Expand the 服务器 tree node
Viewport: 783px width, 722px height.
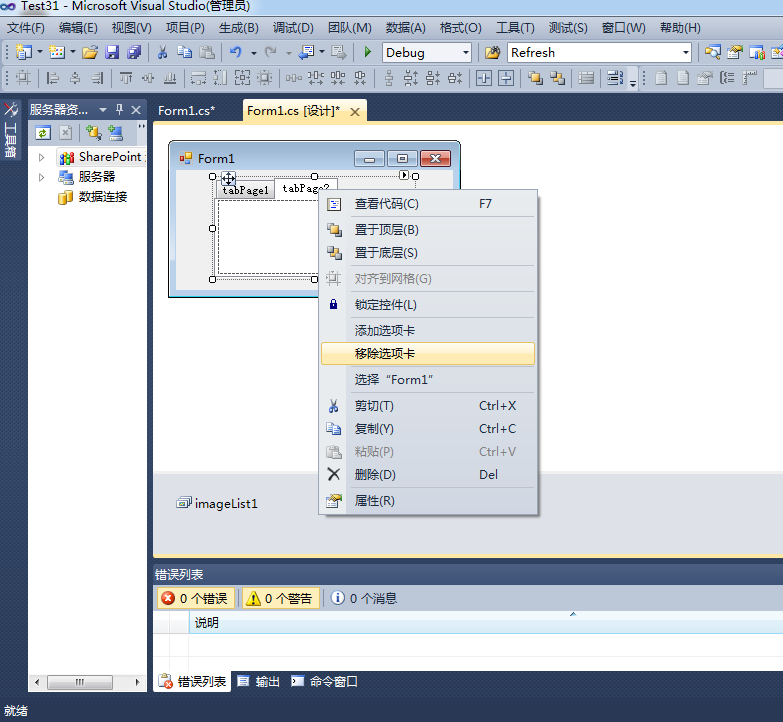(x=41, y=177)
